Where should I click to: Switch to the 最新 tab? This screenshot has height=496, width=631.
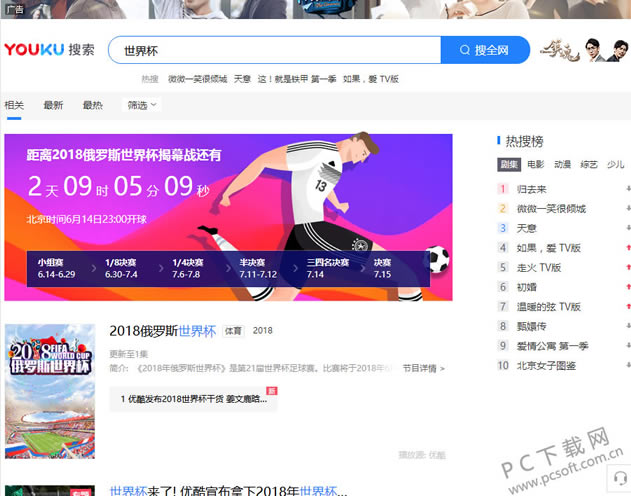pos(53,105)
